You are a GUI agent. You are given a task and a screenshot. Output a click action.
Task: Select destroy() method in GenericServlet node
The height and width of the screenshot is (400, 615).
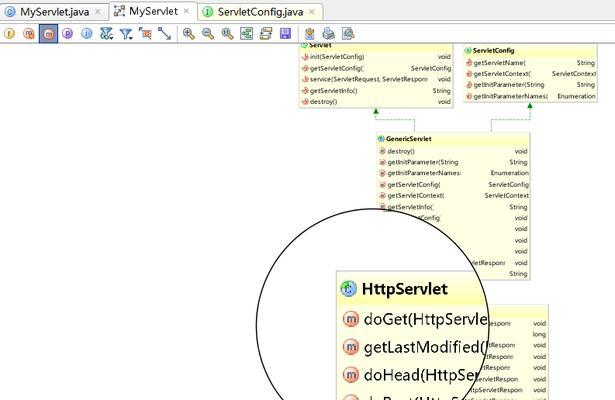[x=453, y=151]
